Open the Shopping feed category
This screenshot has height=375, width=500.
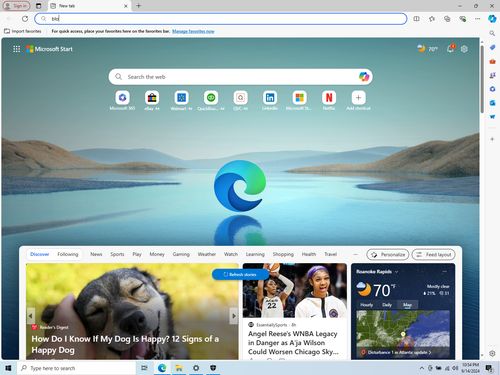283,254
